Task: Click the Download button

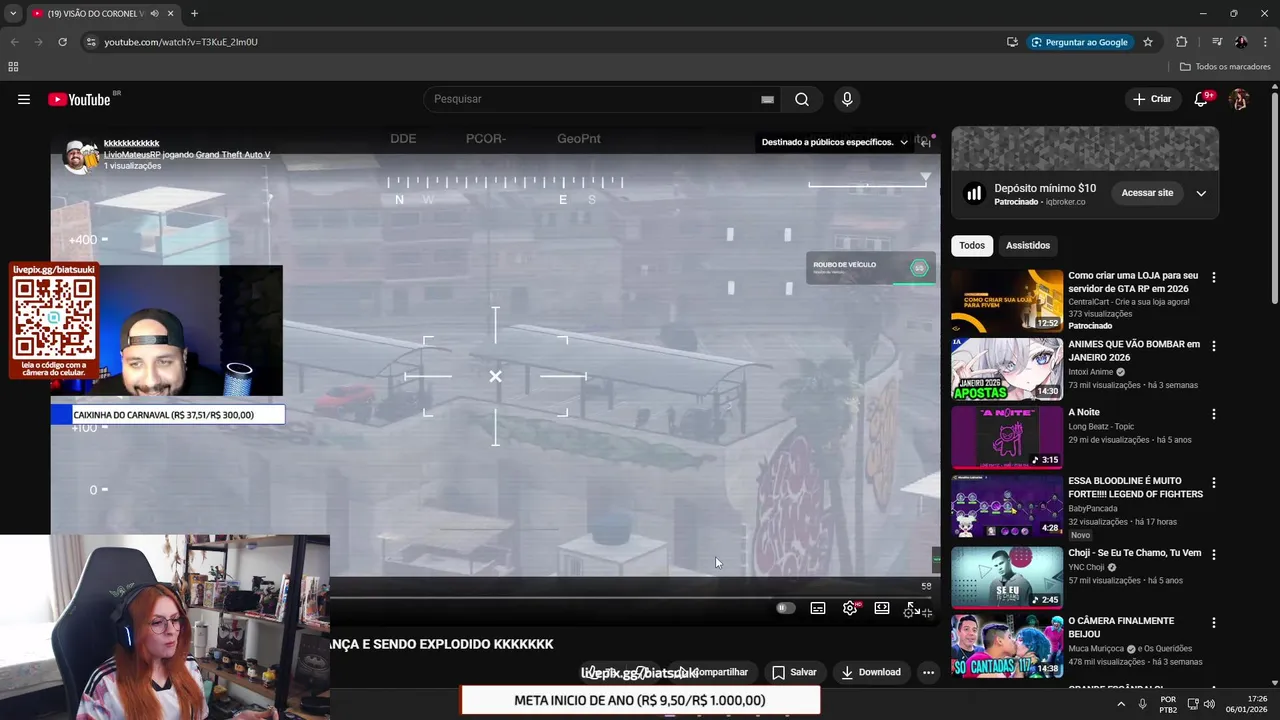Action: click(x=871, y=672)
